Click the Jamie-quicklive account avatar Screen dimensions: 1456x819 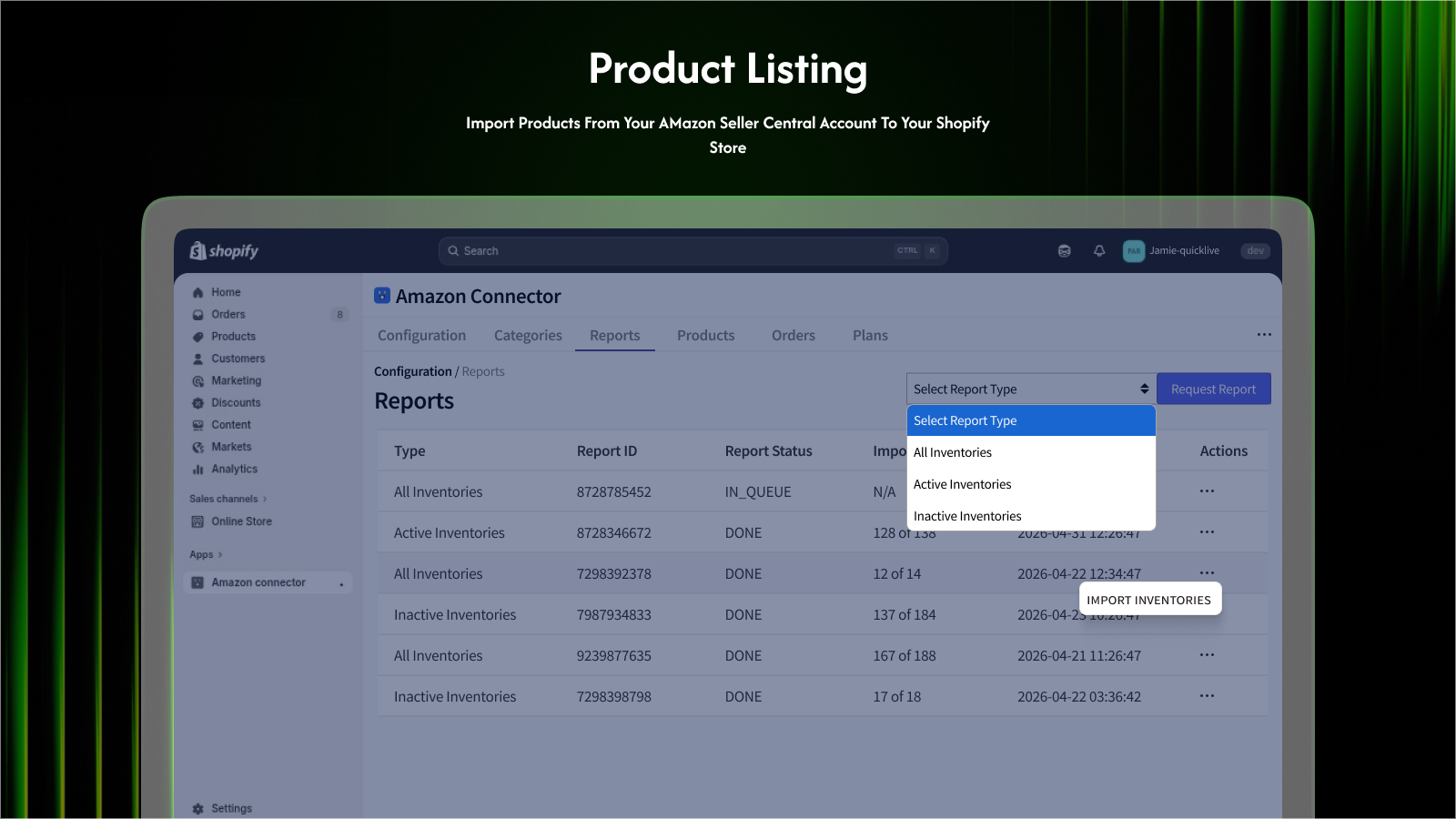coord(1134,251)
